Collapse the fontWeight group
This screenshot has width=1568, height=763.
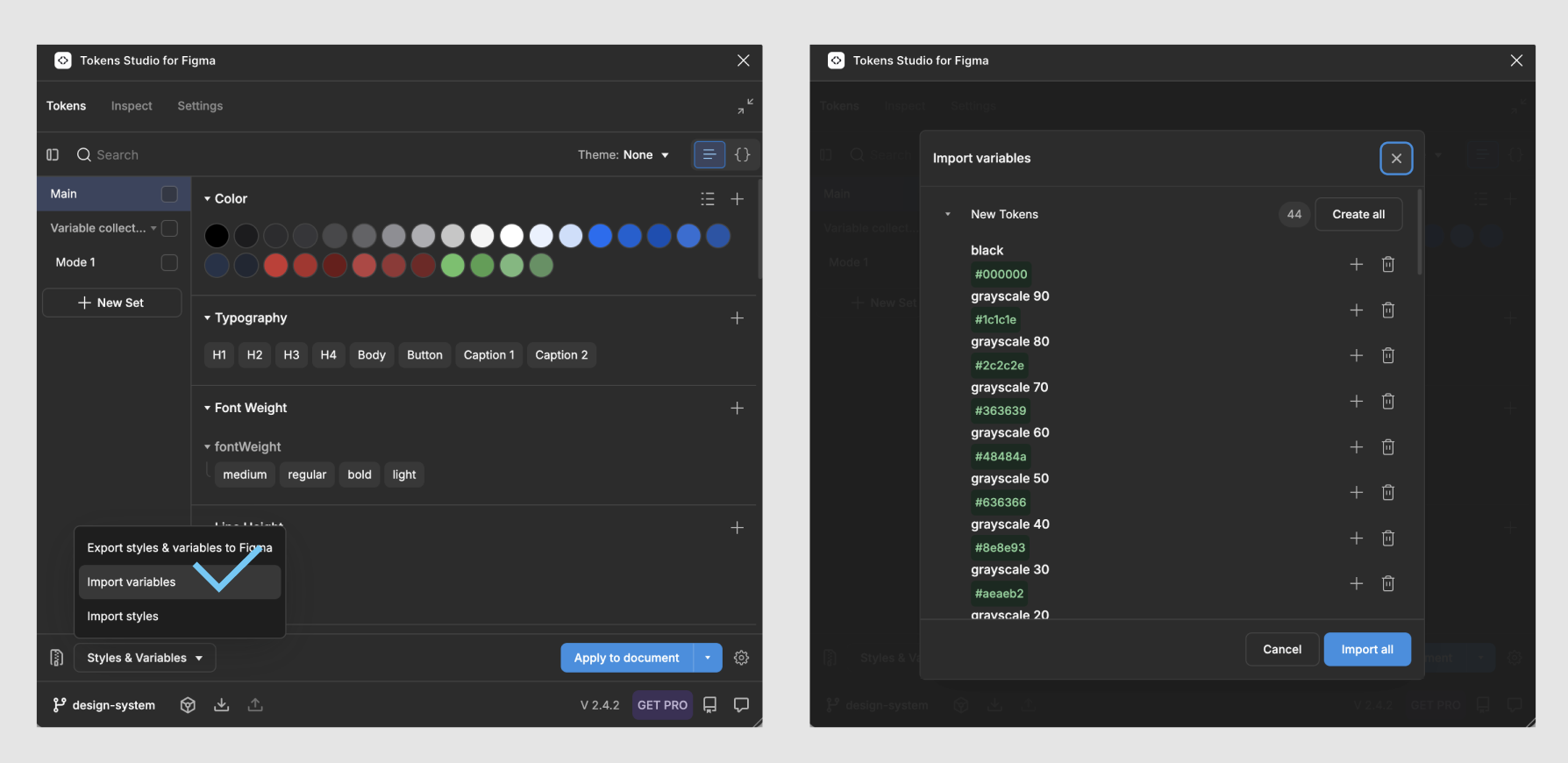(208, 446)
